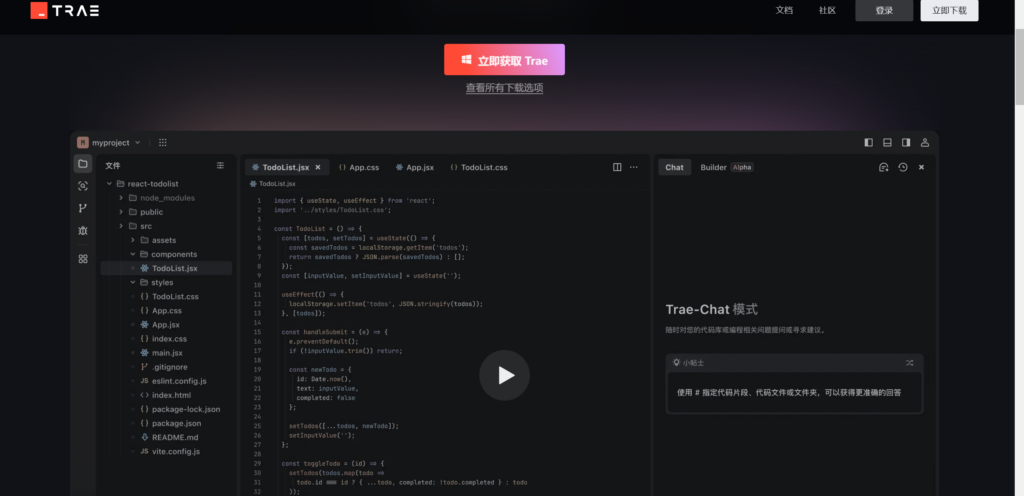The height and width of the screenshot is (496, 1024).
Task: Click the TRAE logo in header
Action: 65,10
